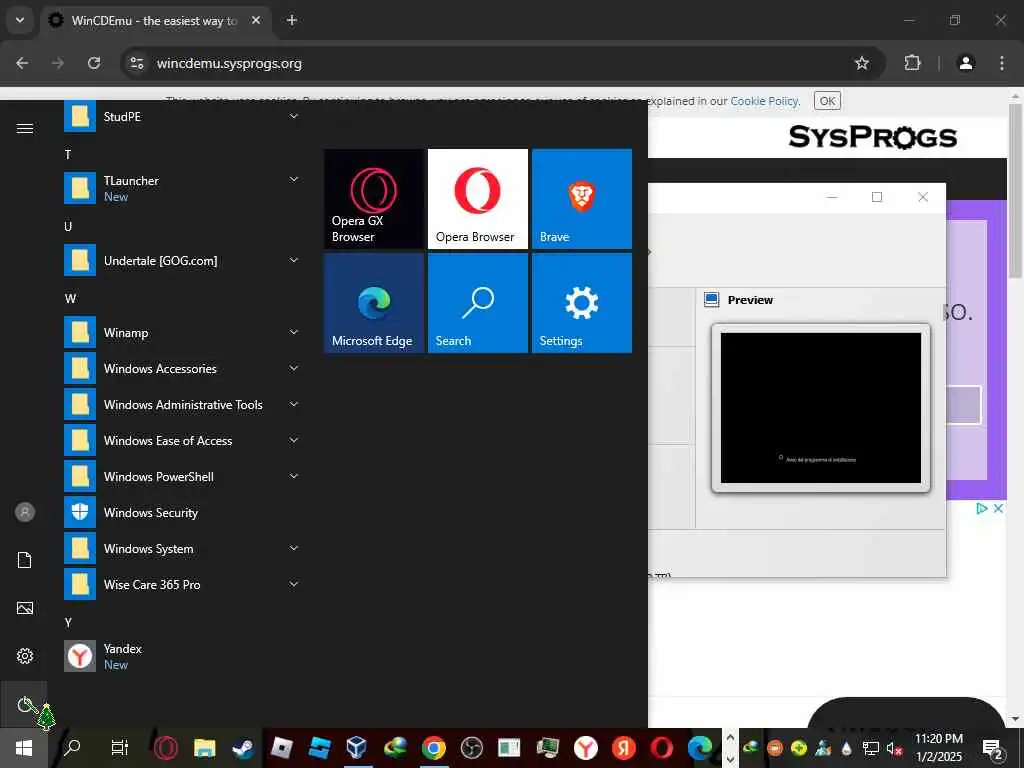Screen dimensions: 1024x768
Task: Open the Search tile
Action: [x=477, y=303]
